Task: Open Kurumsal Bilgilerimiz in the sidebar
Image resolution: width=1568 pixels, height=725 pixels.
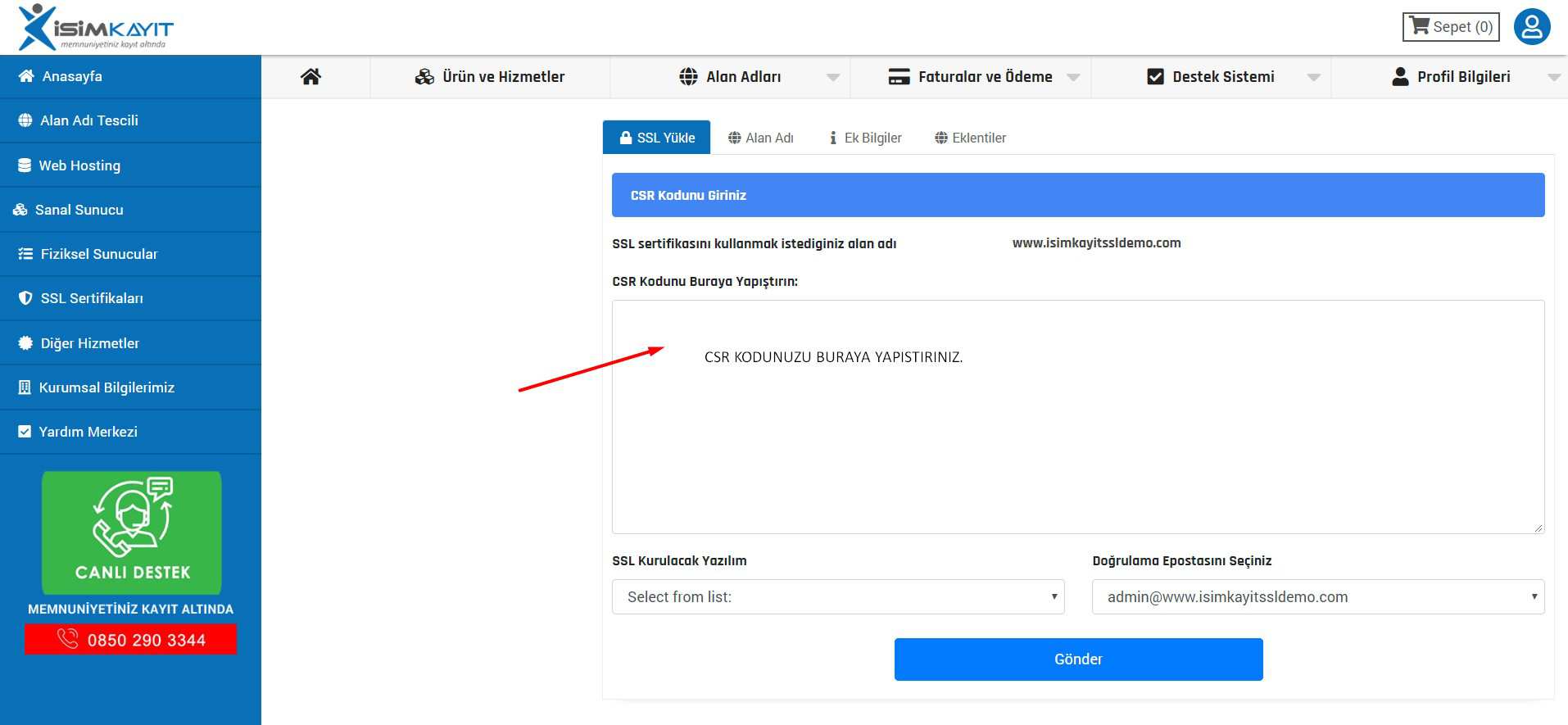Action: pyautogui.click(x=130, y=387)
